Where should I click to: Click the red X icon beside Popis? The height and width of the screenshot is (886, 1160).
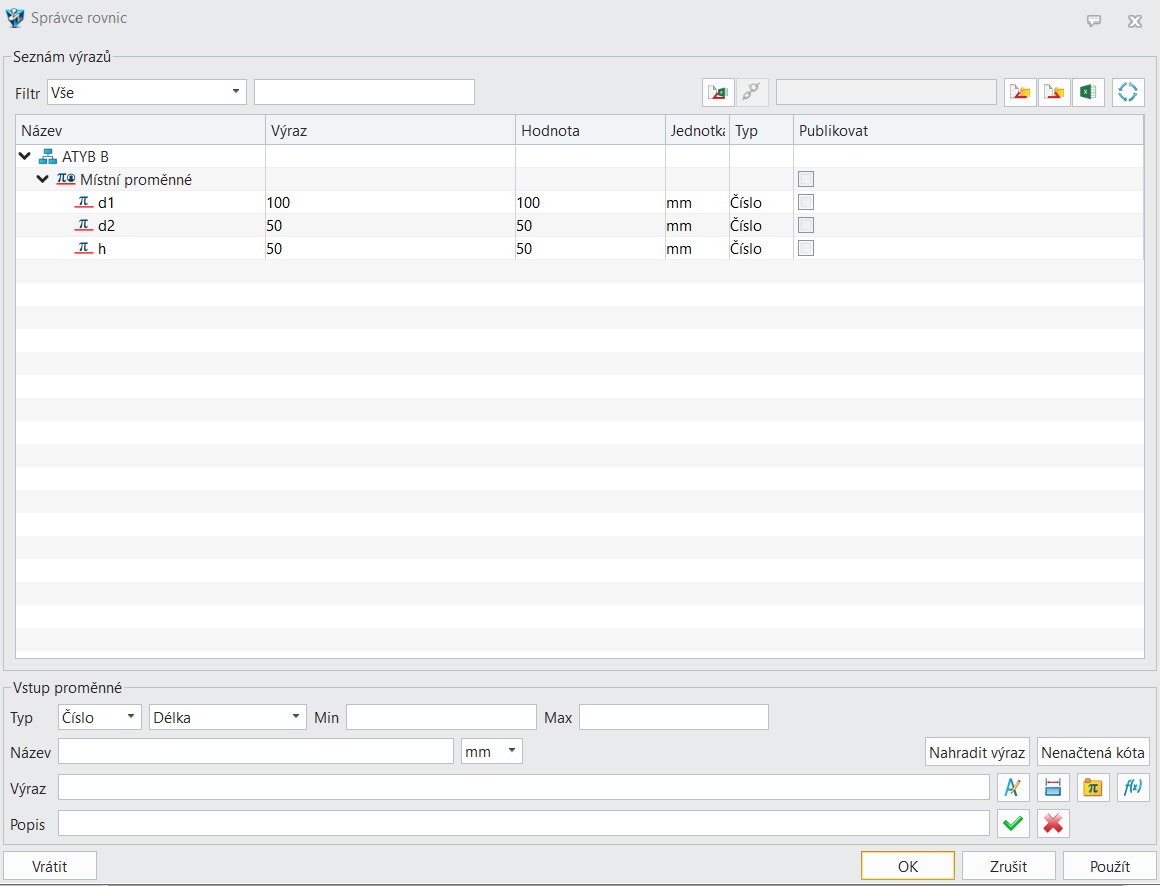pyautogui.click(x=1053, y=823)
